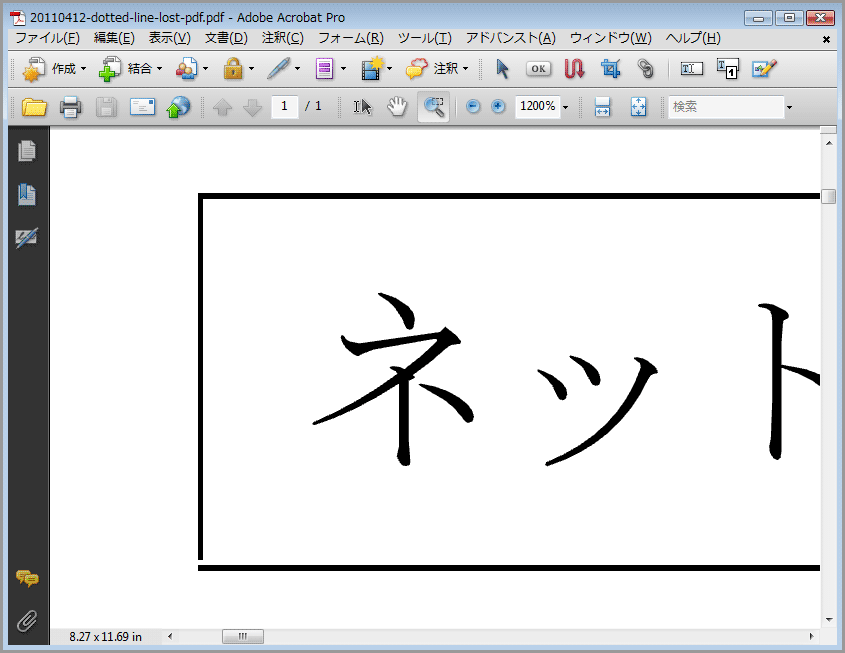Open the 編集(E) menu
Image resolution: width=845 pixels, height=653 pixels.
(x=114, y=38)
